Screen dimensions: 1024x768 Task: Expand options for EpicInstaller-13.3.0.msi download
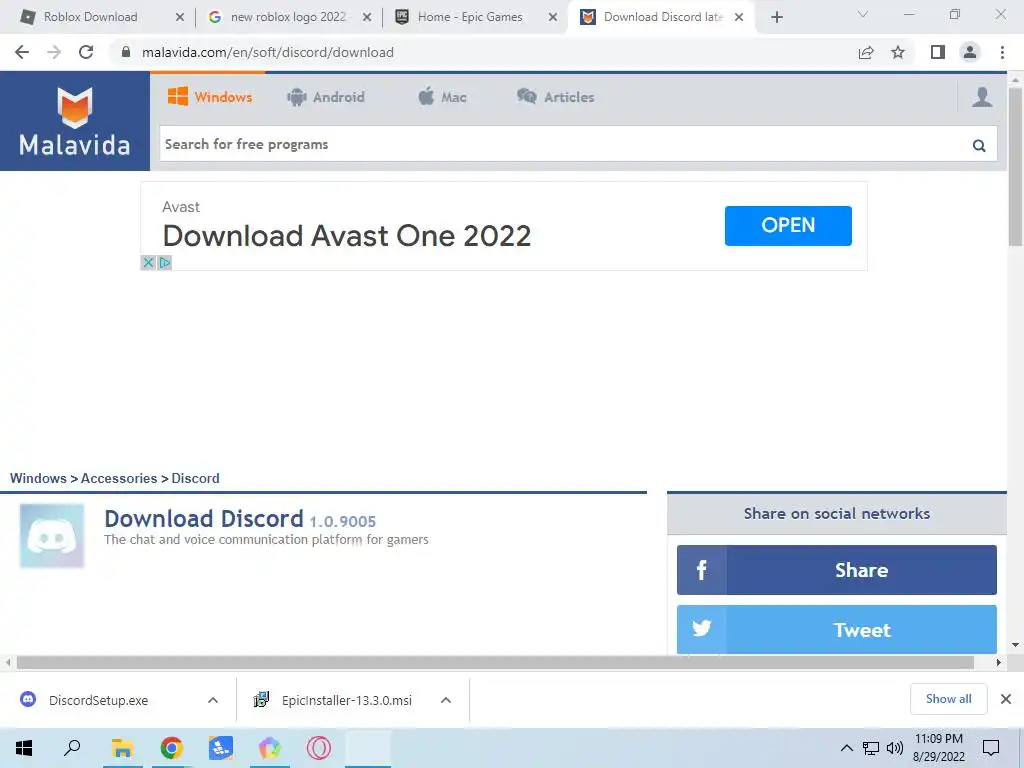tap(445, 700)
